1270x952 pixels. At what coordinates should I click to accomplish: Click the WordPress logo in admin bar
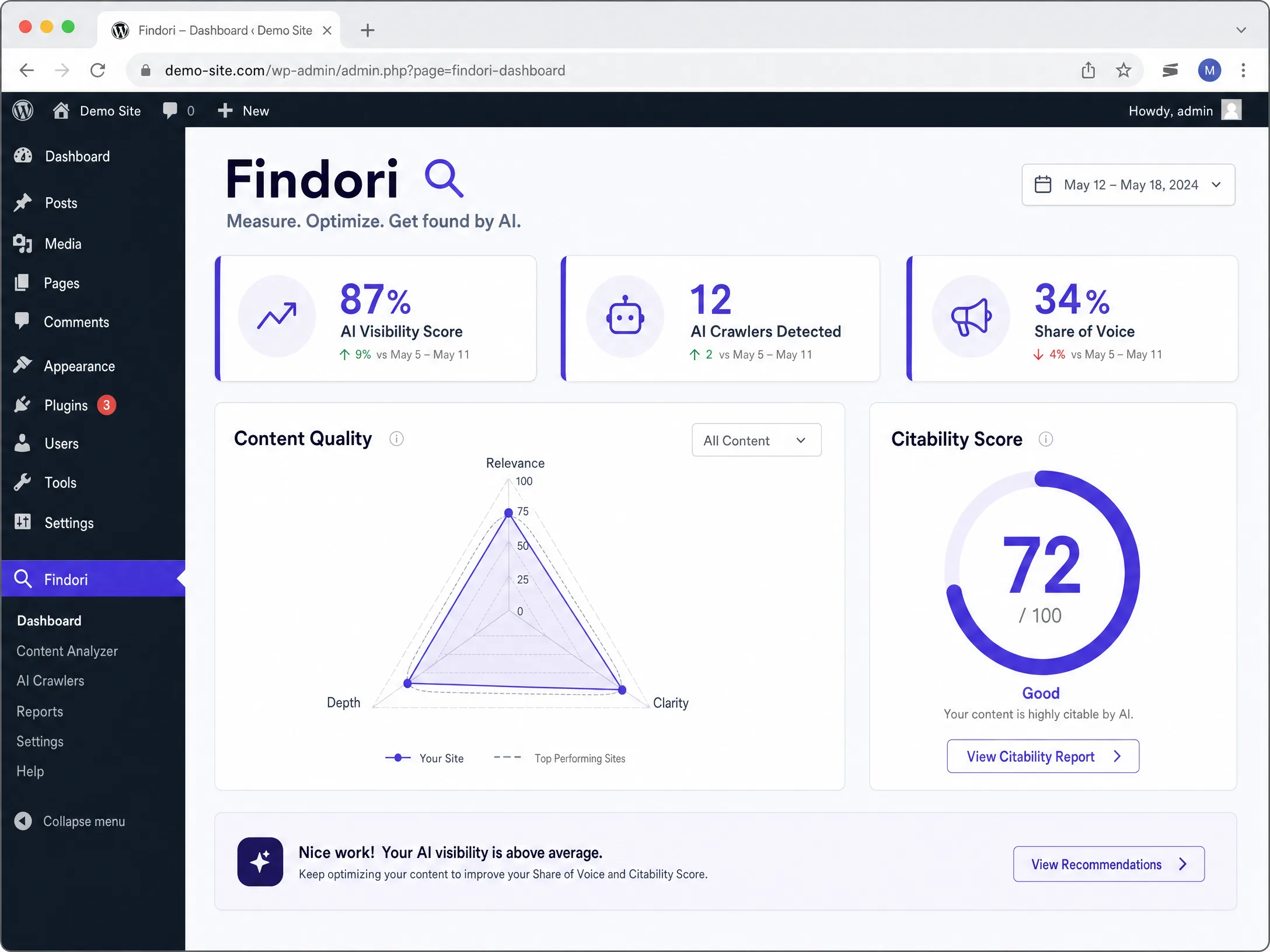pyautogui.click(x=23, y=110)
